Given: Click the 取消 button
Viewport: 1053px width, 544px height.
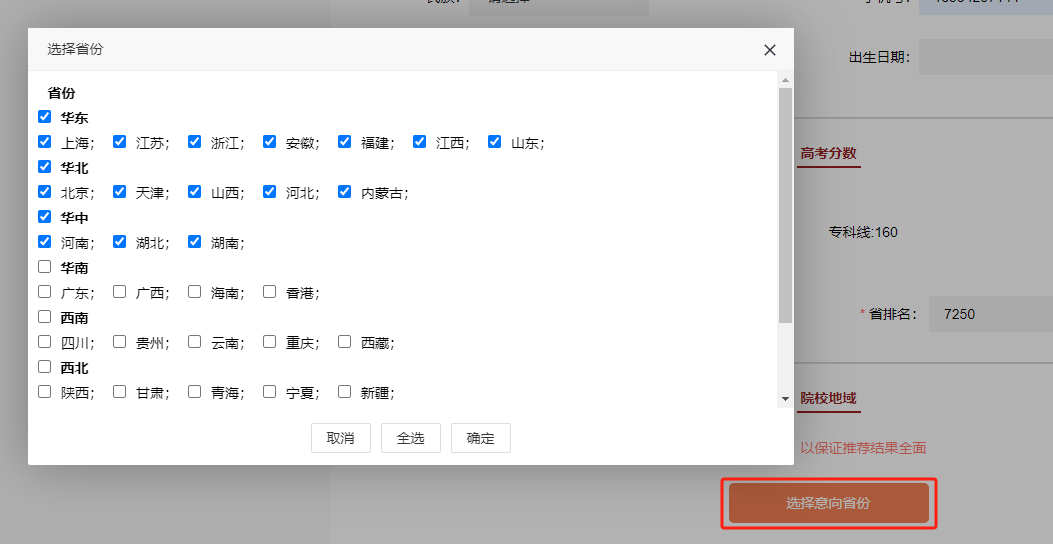Looking at the screenshot, I should 341,438.
